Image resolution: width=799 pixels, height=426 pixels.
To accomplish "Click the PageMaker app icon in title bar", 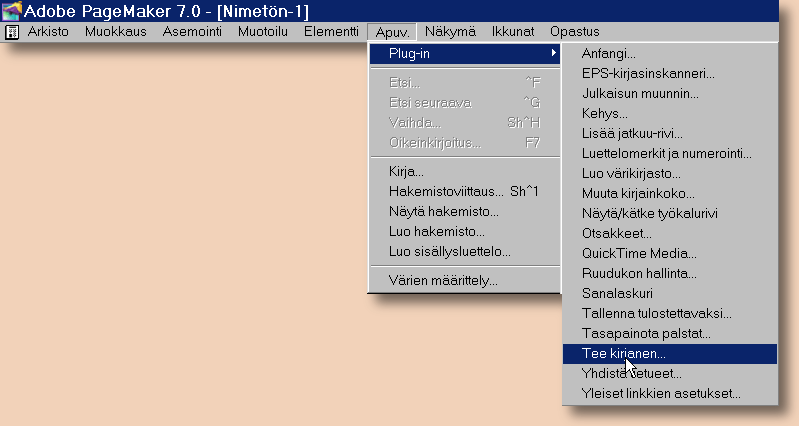I will click(11, 11).
